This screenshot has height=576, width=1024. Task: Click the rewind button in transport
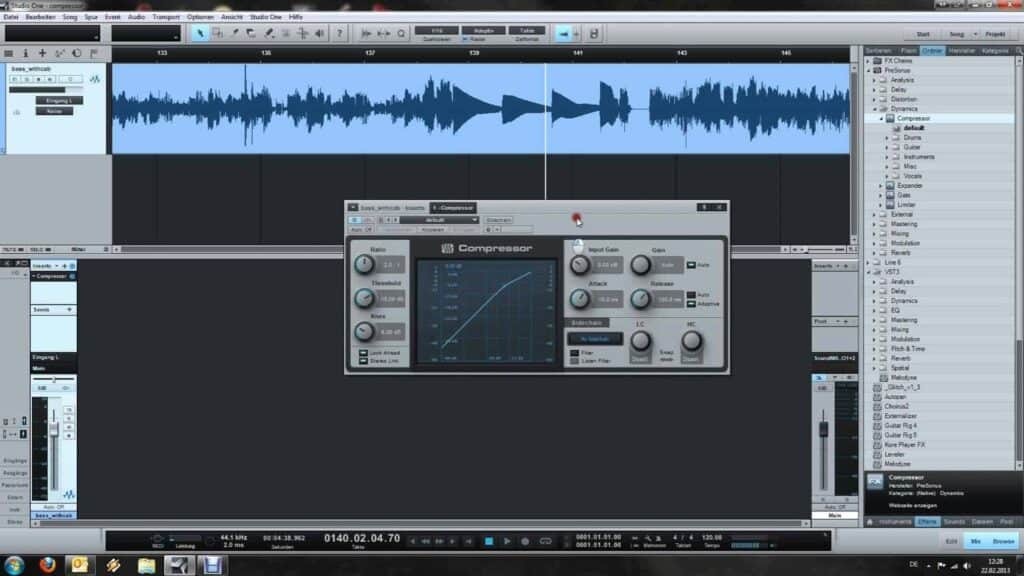click(425, 541)
